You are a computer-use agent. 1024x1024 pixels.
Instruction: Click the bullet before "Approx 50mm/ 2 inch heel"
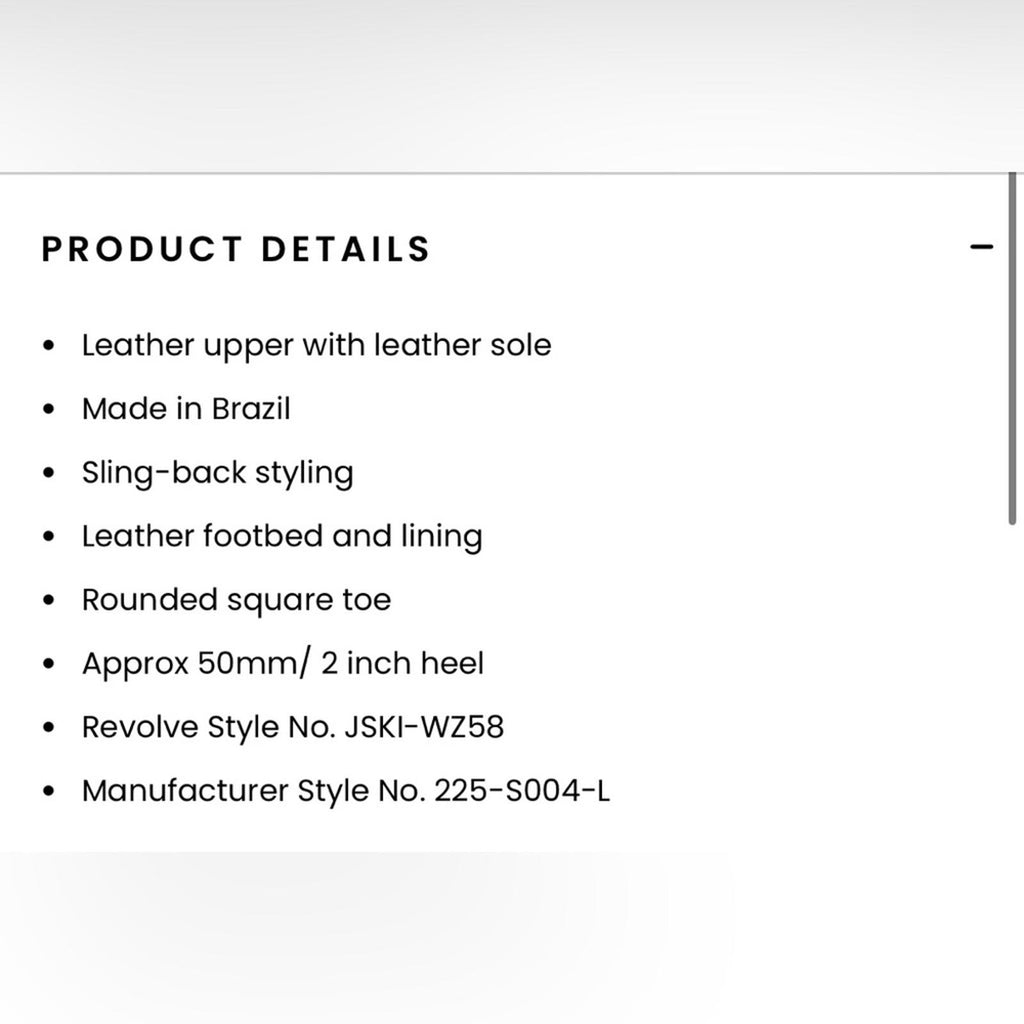pyautogui.click(x=48, y=664)
